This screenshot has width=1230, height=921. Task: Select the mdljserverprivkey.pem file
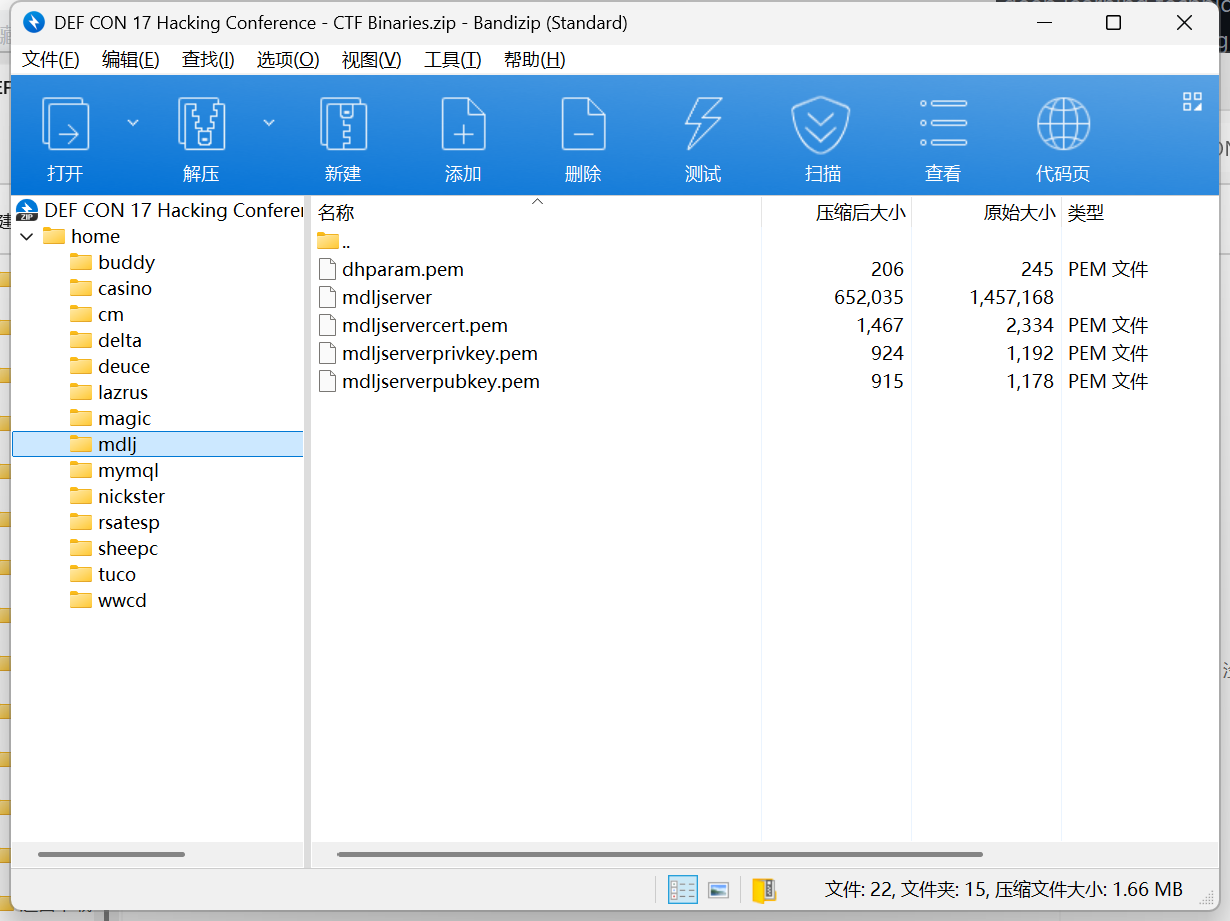439,354
